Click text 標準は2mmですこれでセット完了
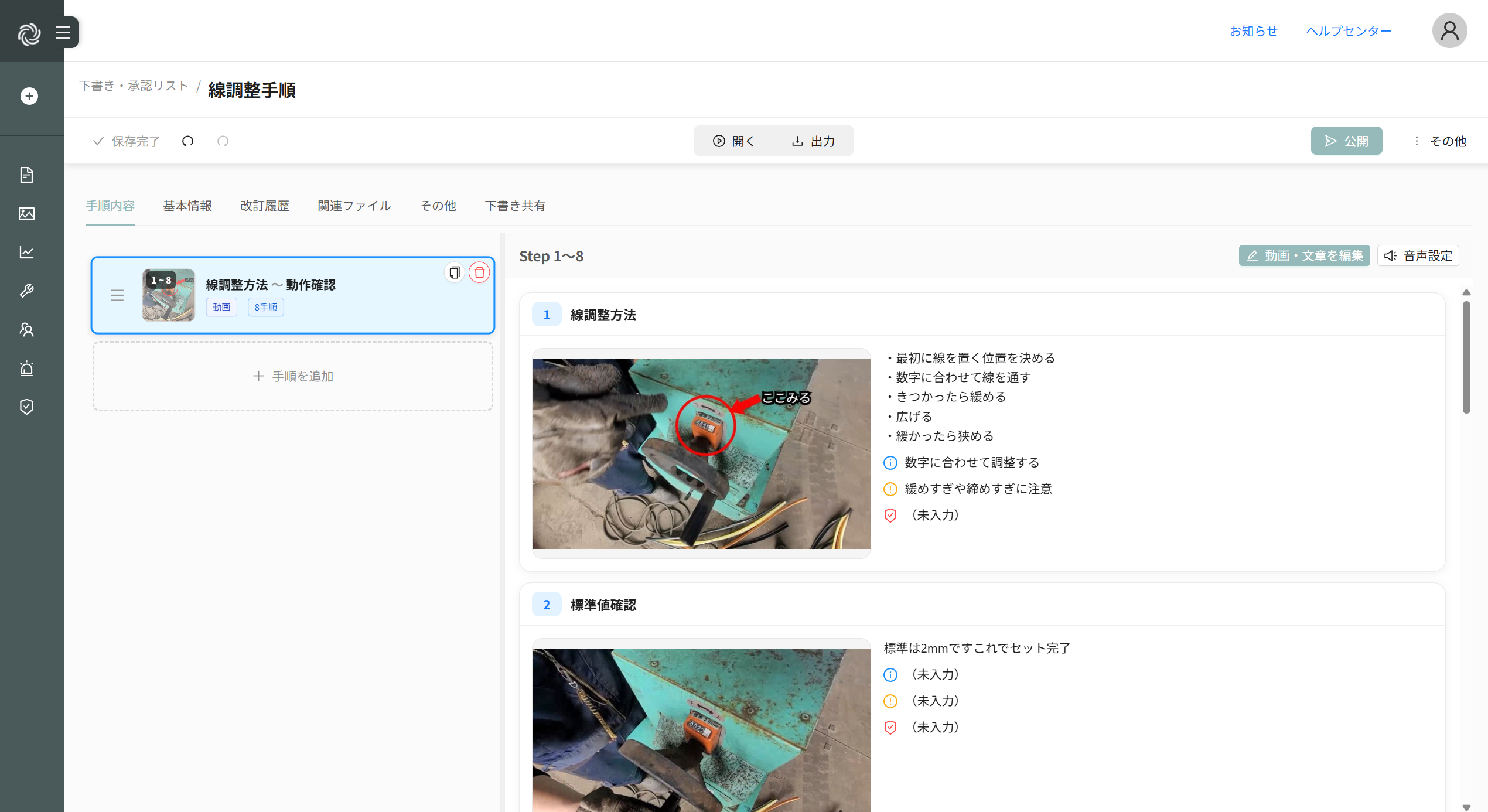 tap(977, 649)
